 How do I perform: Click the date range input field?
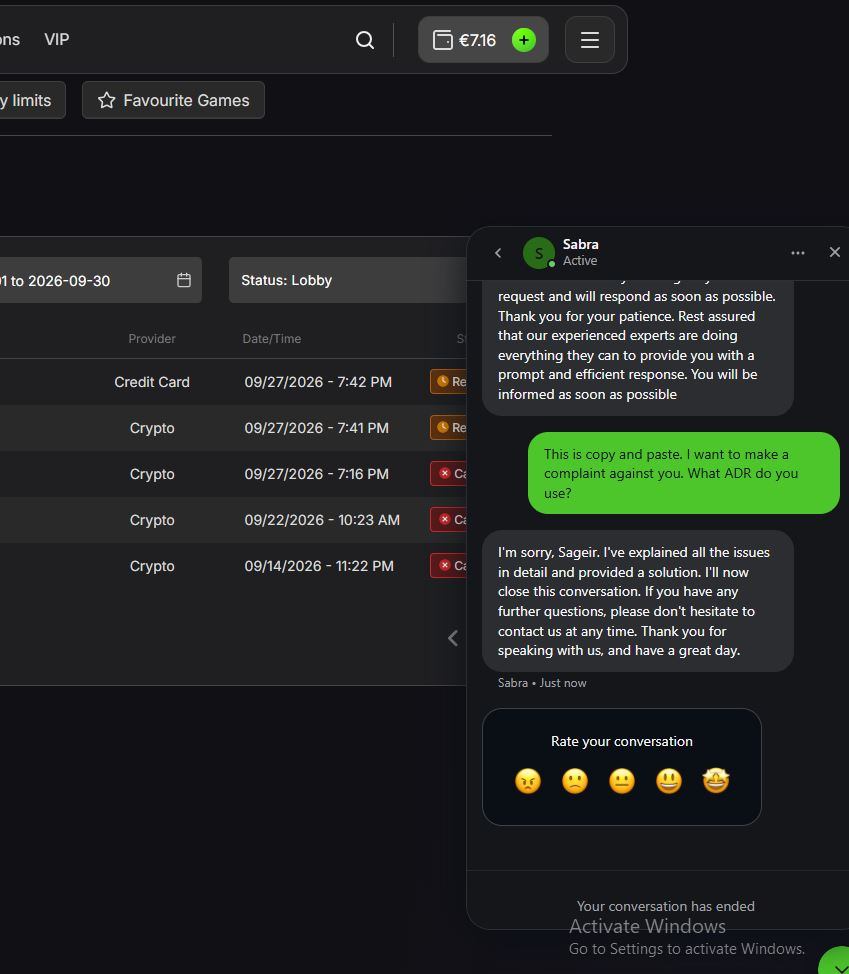pos(99,280)
